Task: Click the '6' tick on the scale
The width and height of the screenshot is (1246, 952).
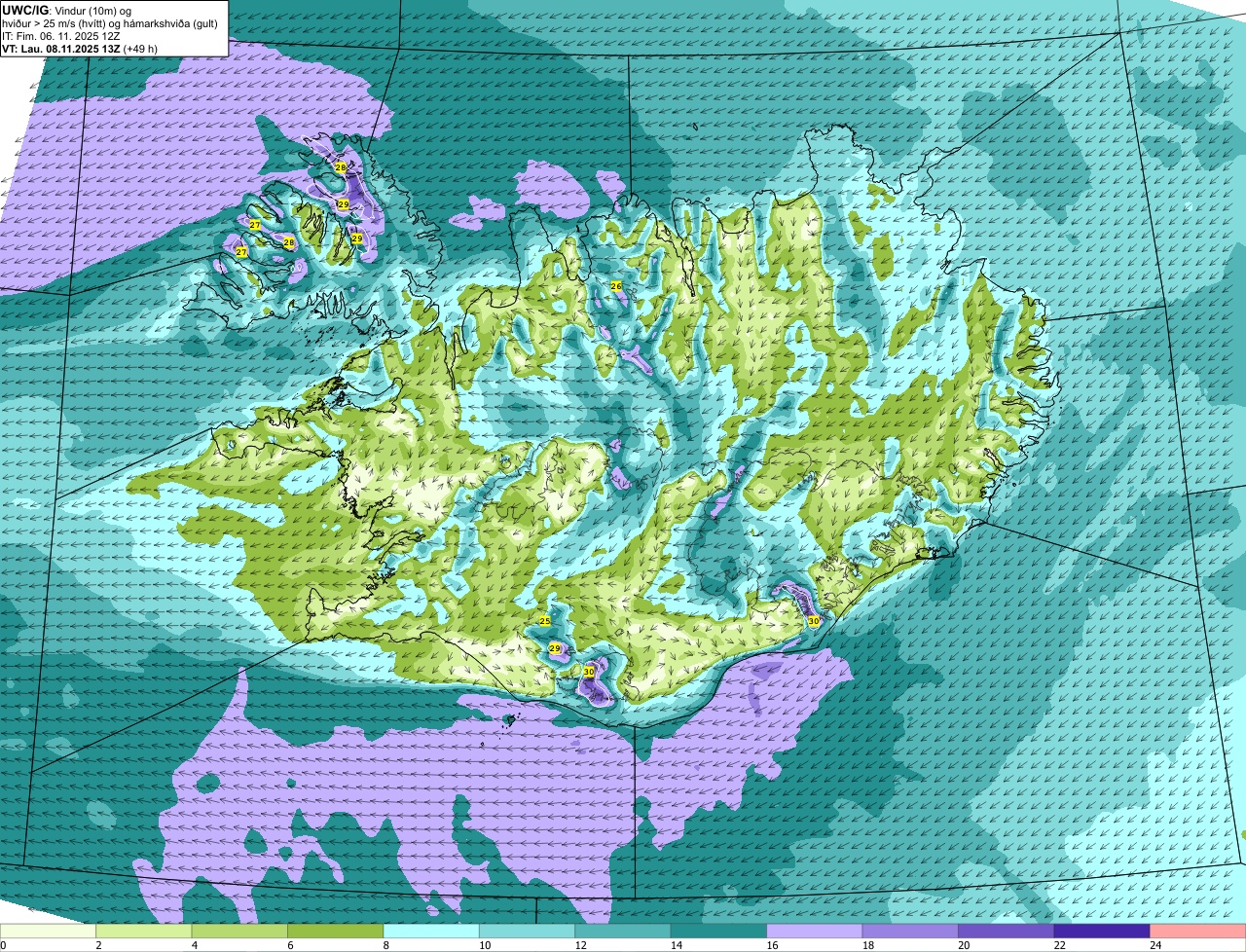Action: (x=290, y=945)
